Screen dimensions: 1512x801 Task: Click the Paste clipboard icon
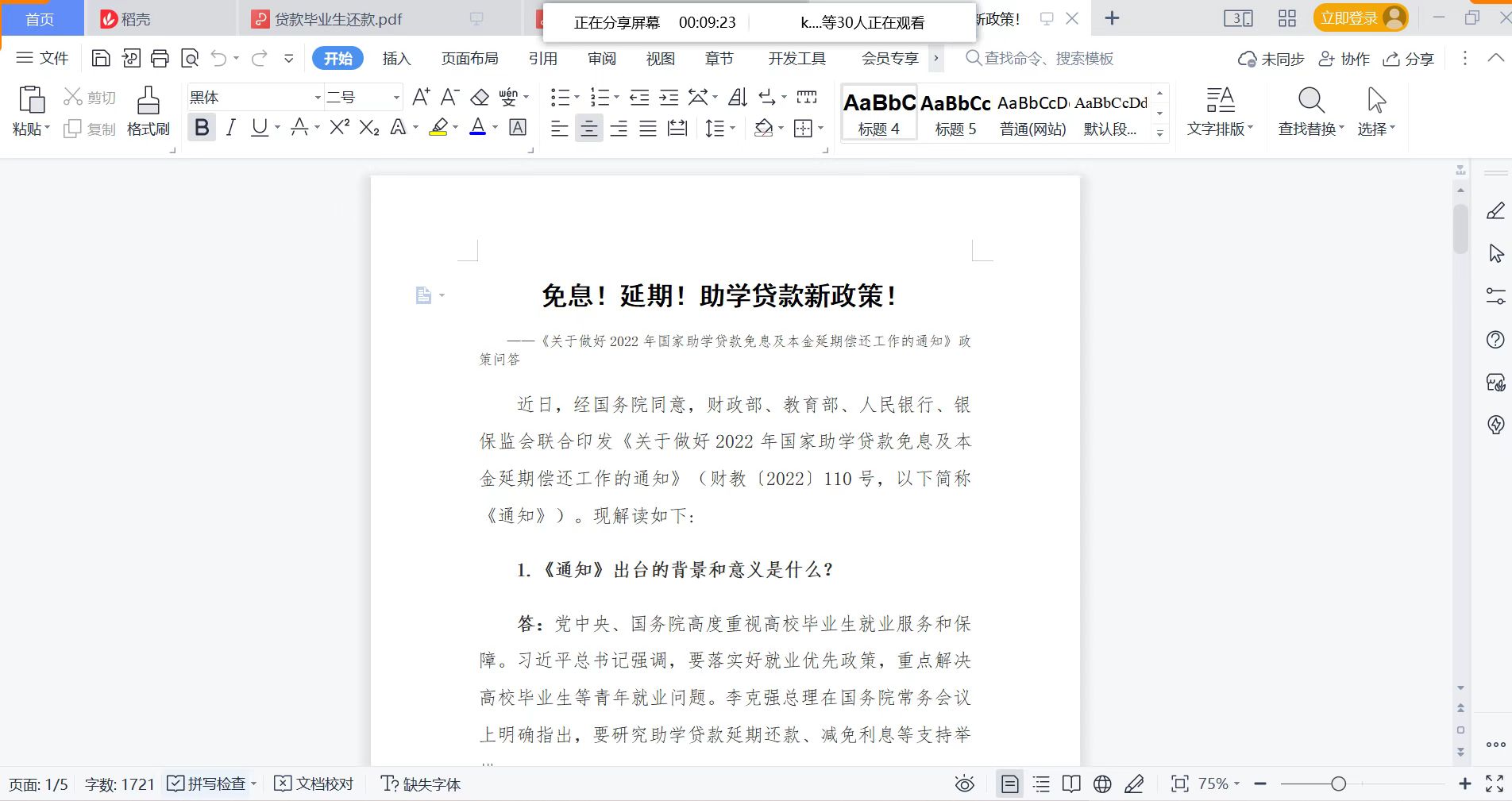[31, 101]
